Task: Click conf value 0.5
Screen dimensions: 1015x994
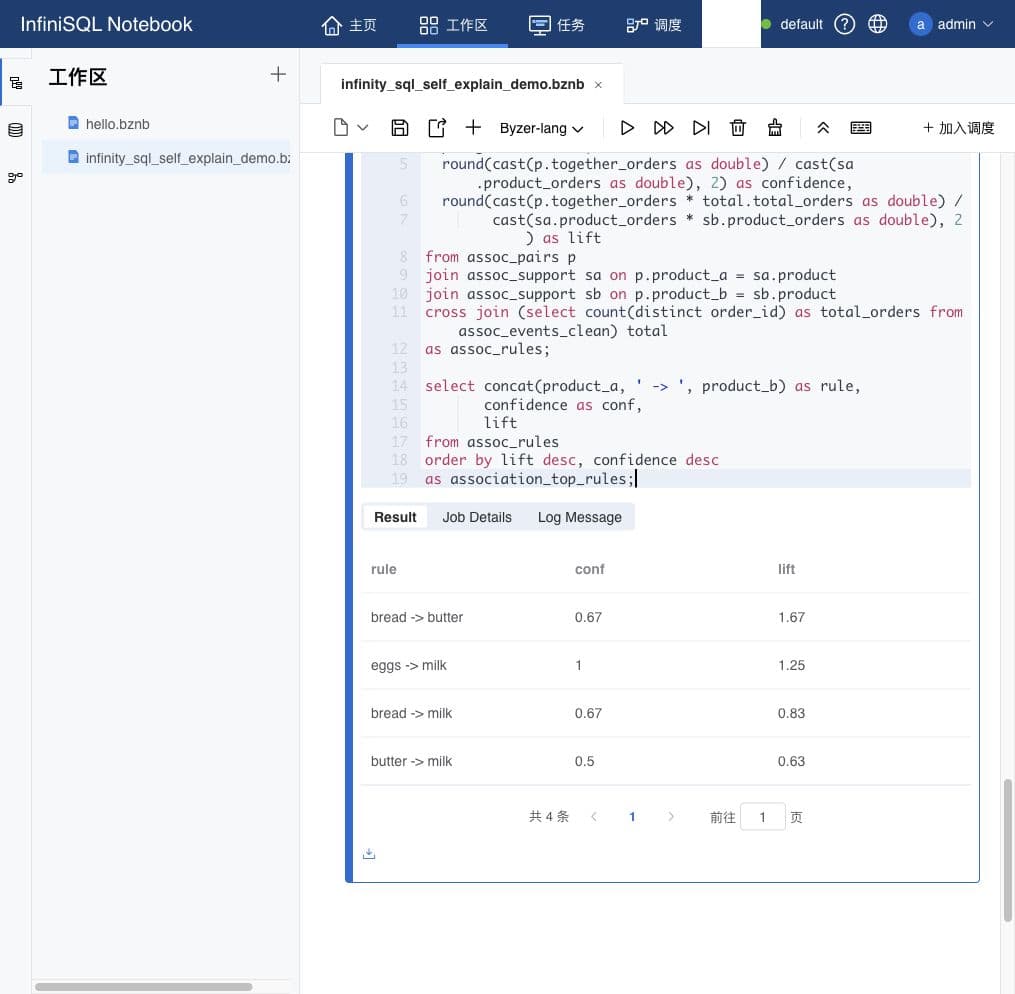Action: 584,761
